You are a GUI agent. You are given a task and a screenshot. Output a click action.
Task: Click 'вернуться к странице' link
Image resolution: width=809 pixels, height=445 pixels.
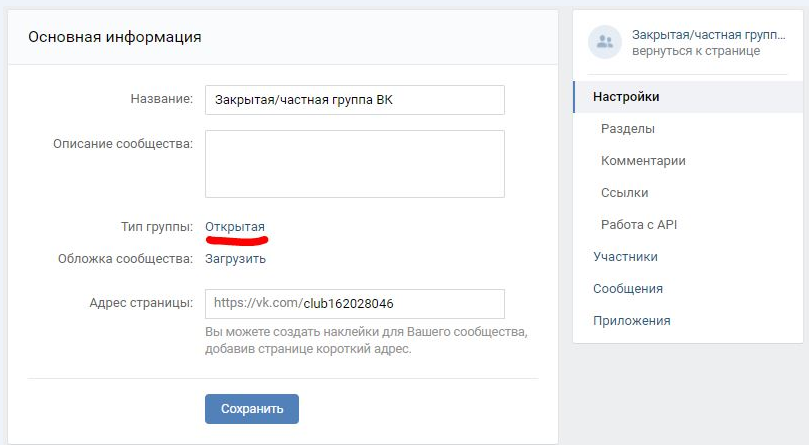(695, 51)
